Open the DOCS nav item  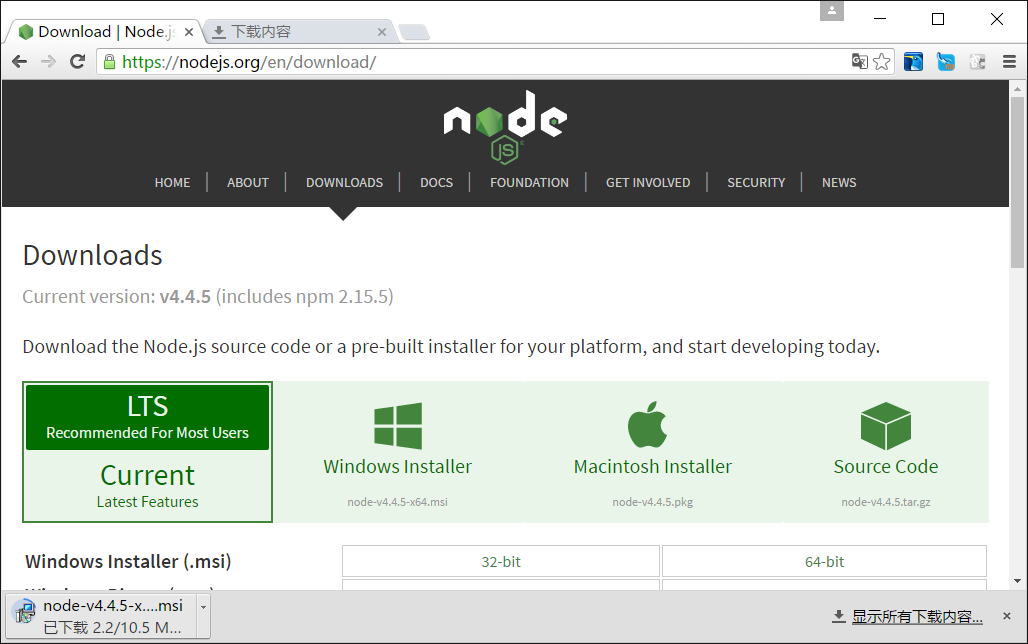point(437,182)
